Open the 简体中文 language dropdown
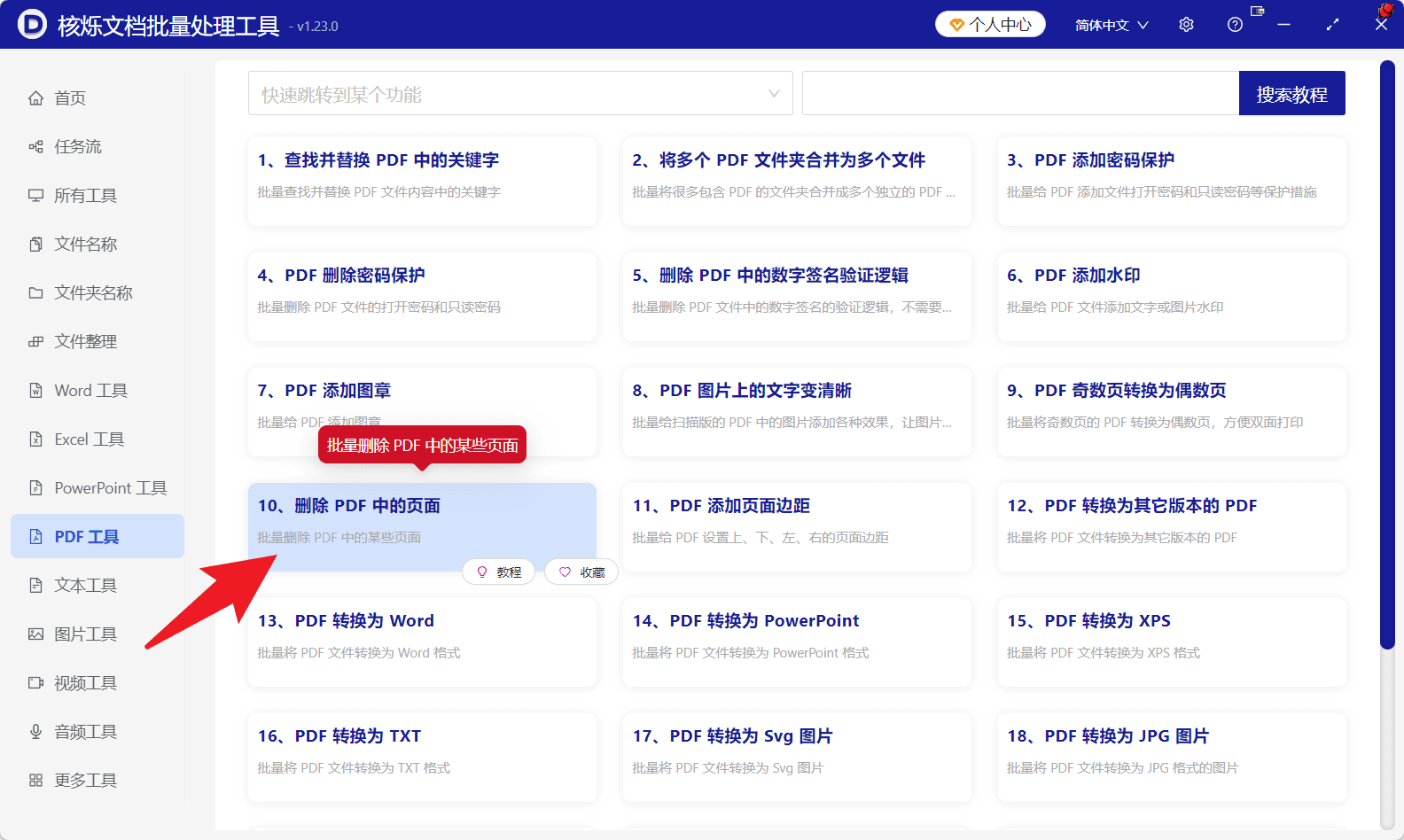 (x=1111, y=25)
